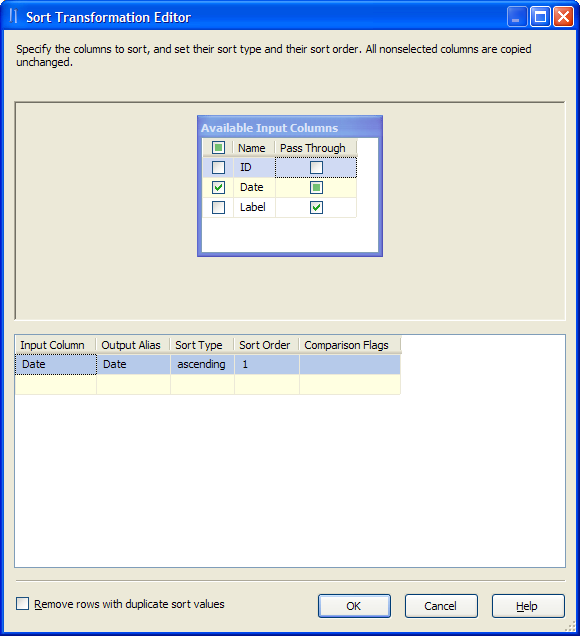Close the Sort Transformation Editor window
The image size is (580, 636).
pyautogui.click(x=564, y=17)
